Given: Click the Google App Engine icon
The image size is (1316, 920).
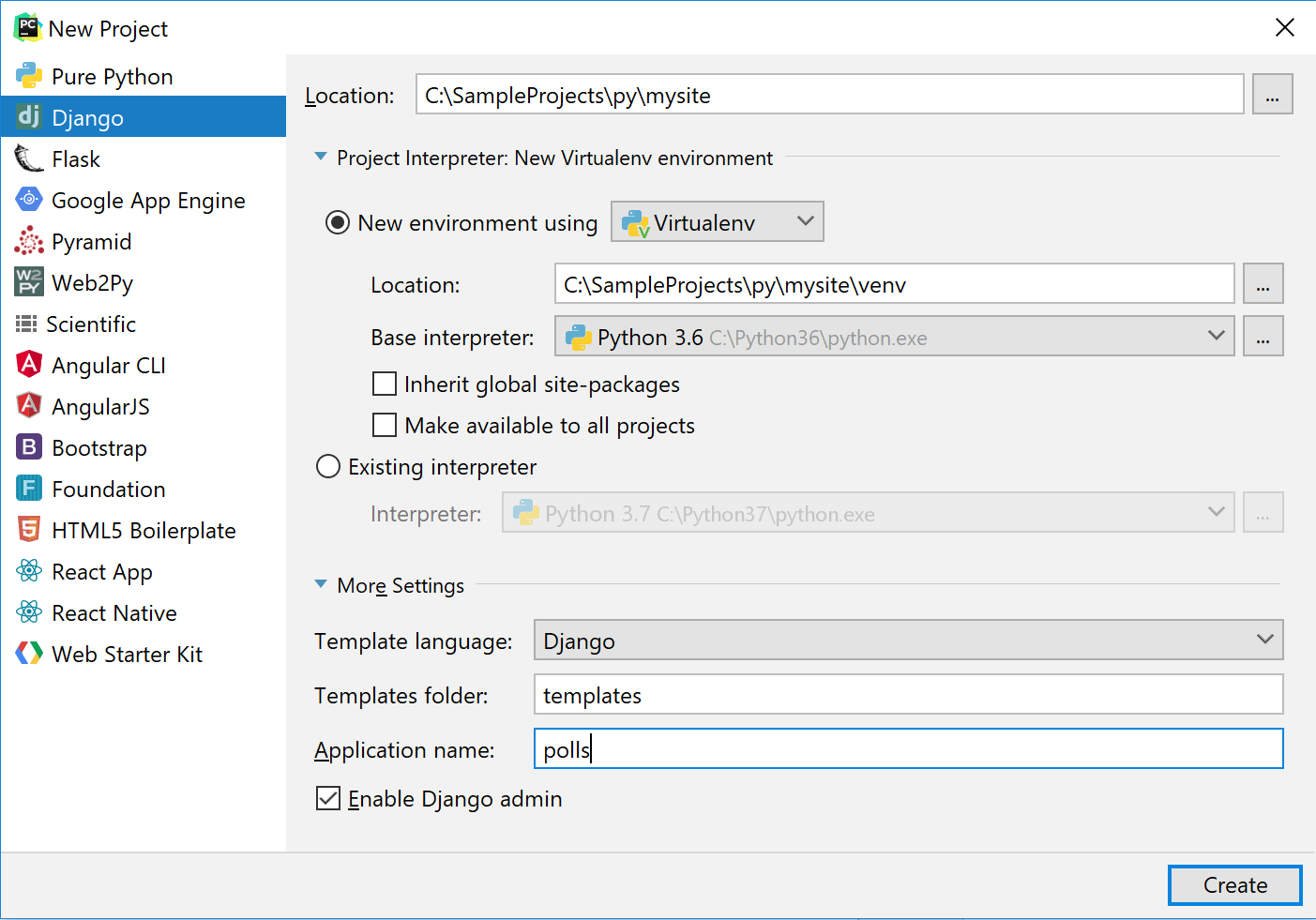Looking at the screenshot, I should [x=29, y=199].
